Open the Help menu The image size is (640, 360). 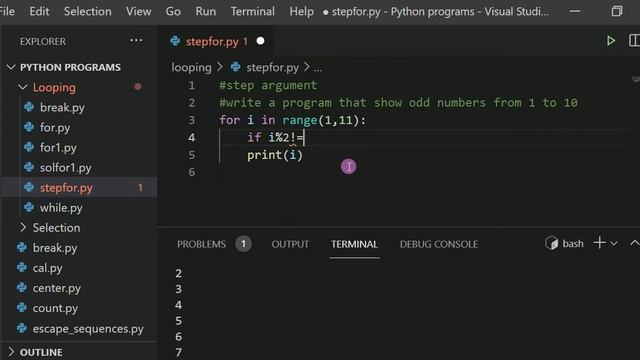(301, 11)
